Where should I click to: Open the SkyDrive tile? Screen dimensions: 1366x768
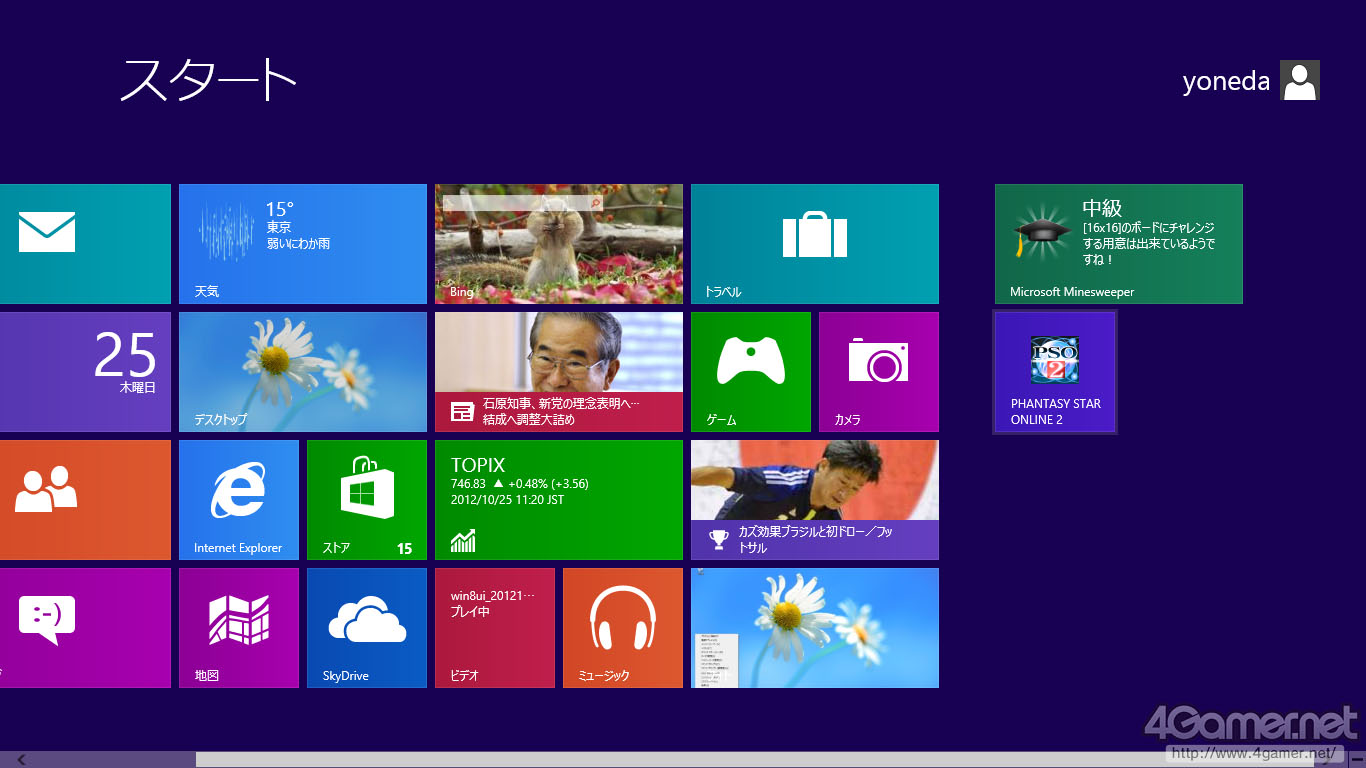pyautogui.click(x=366, y=627)
